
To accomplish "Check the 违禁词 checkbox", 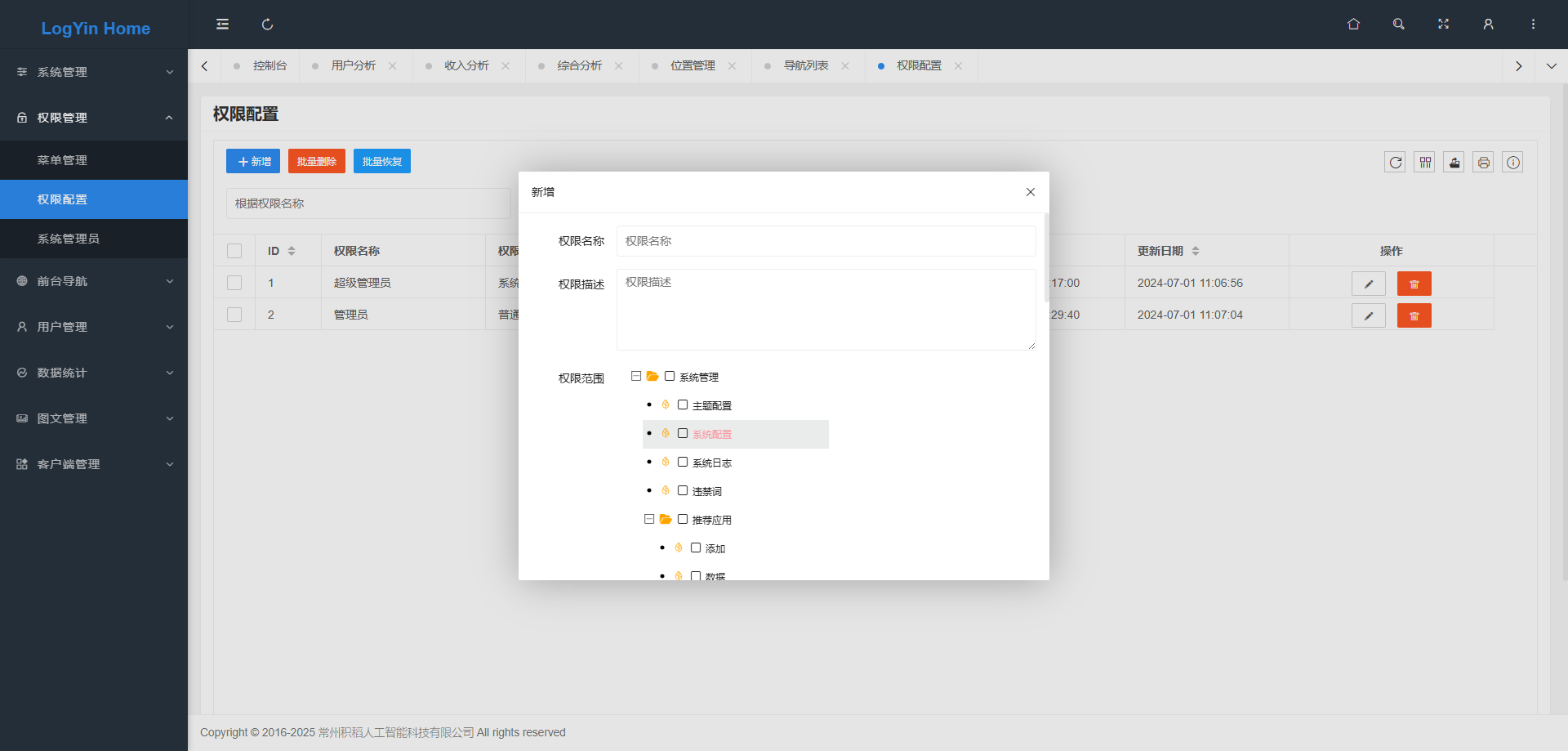I will pyautogui.click(x=683, y=490).
